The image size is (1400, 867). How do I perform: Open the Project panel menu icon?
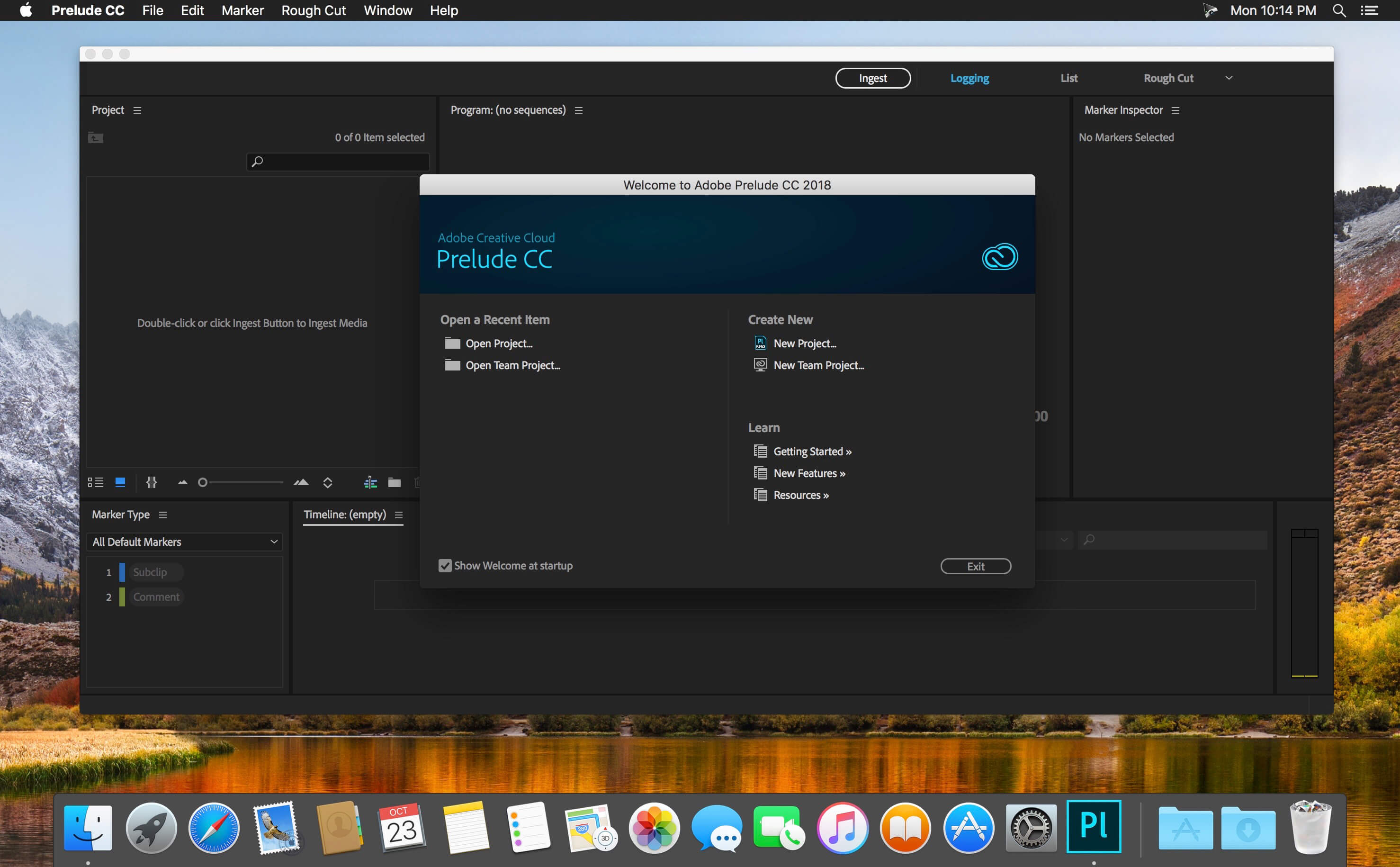point(137,110)
